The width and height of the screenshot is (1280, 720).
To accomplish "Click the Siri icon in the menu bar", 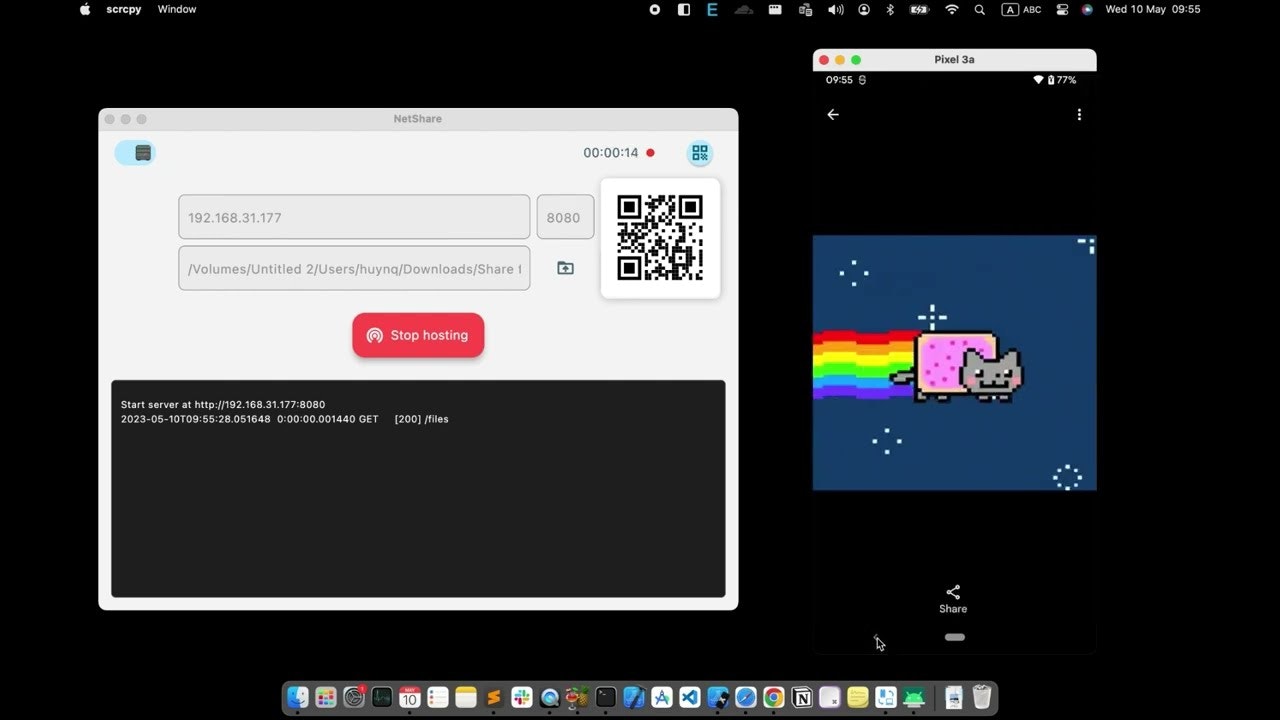I will [x=1087, y=9].
